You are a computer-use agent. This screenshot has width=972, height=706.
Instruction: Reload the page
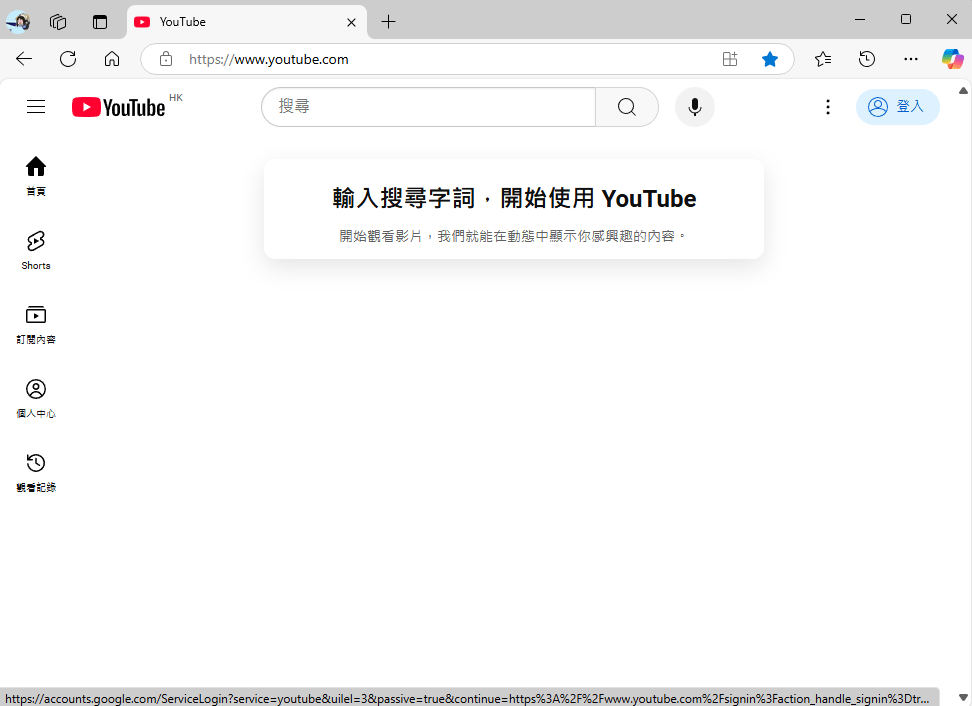(x=68, y=59)
